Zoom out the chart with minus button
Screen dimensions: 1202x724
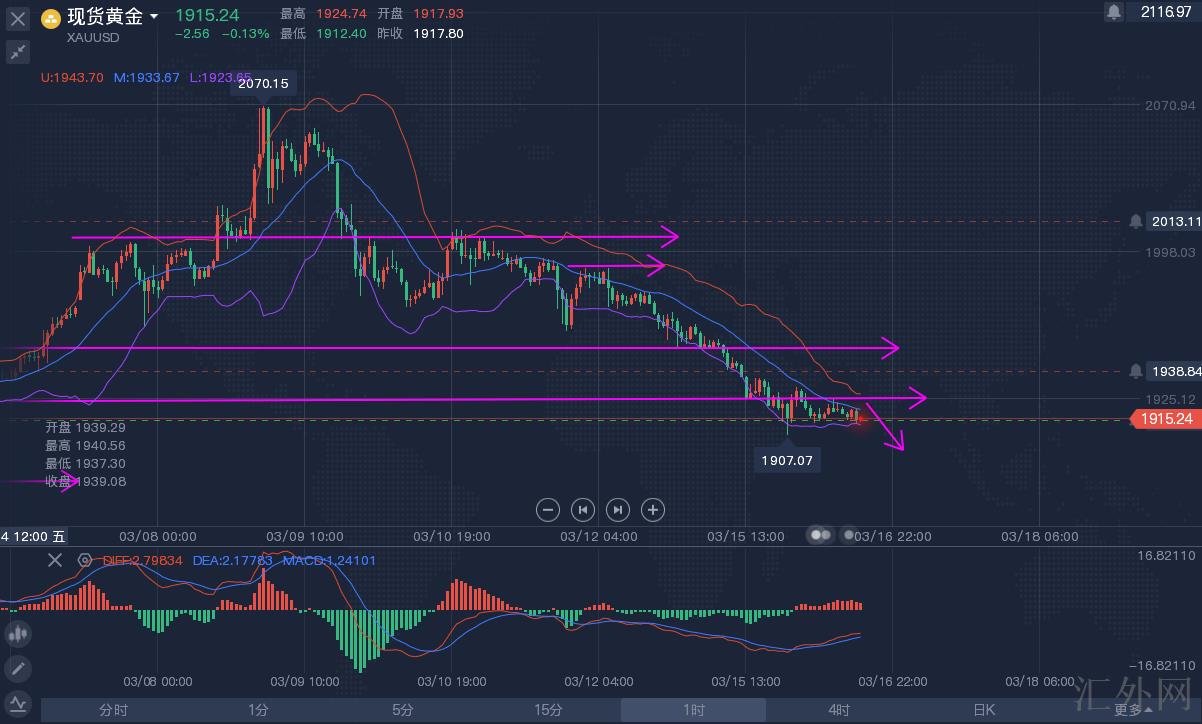tap(547, 509)
